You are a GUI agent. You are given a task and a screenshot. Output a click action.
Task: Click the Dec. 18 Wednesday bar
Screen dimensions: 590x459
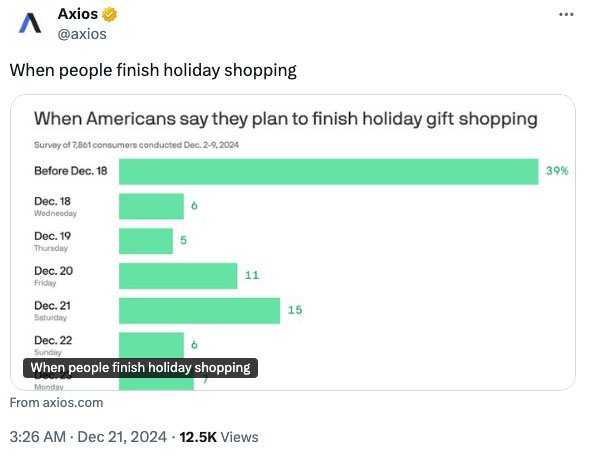151,206
